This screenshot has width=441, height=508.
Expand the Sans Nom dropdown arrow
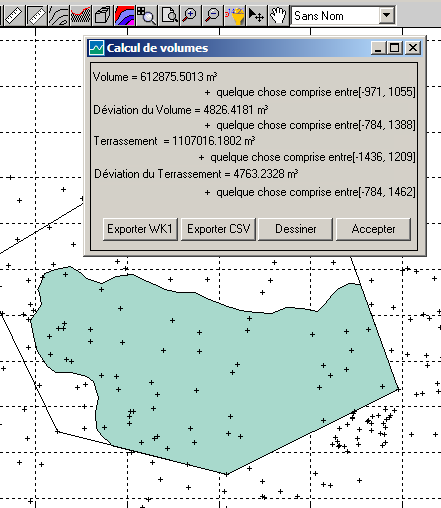coord(387,15)
